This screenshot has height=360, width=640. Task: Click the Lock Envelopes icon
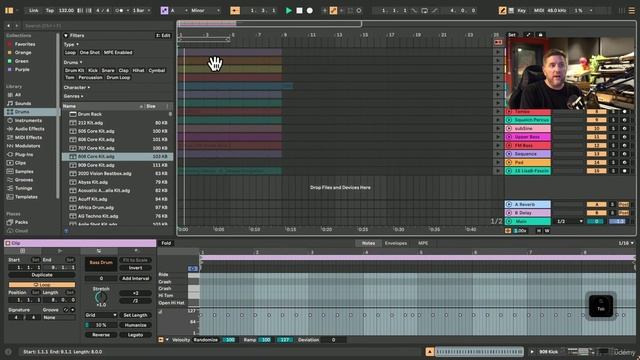[540, 35]
